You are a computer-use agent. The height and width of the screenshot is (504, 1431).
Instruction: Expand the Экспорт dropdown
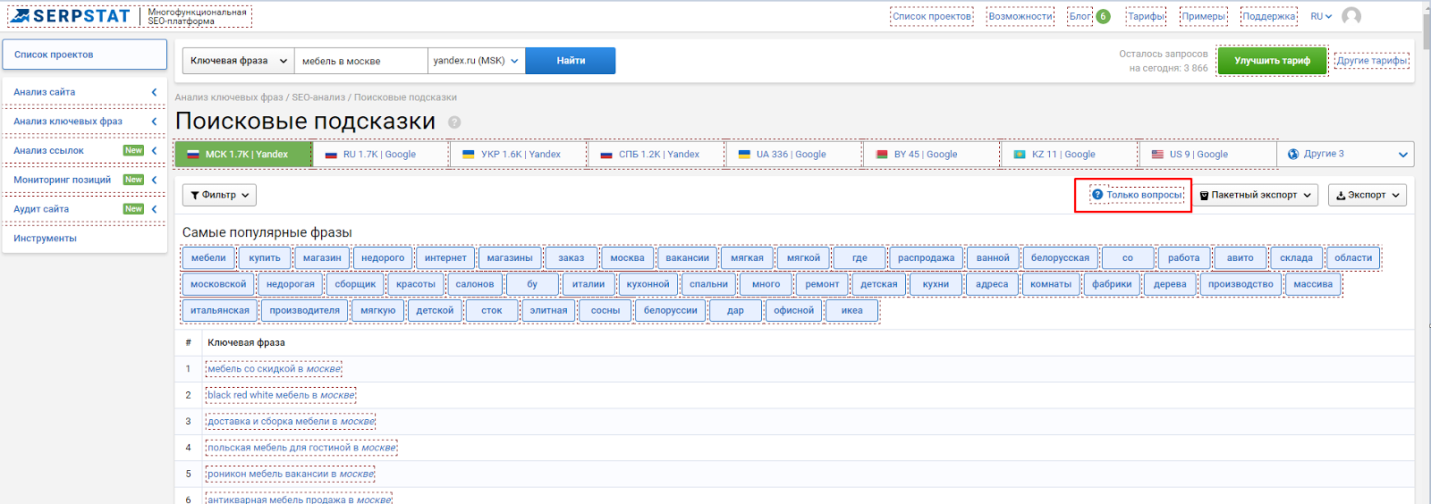[x=1367, y=195]
